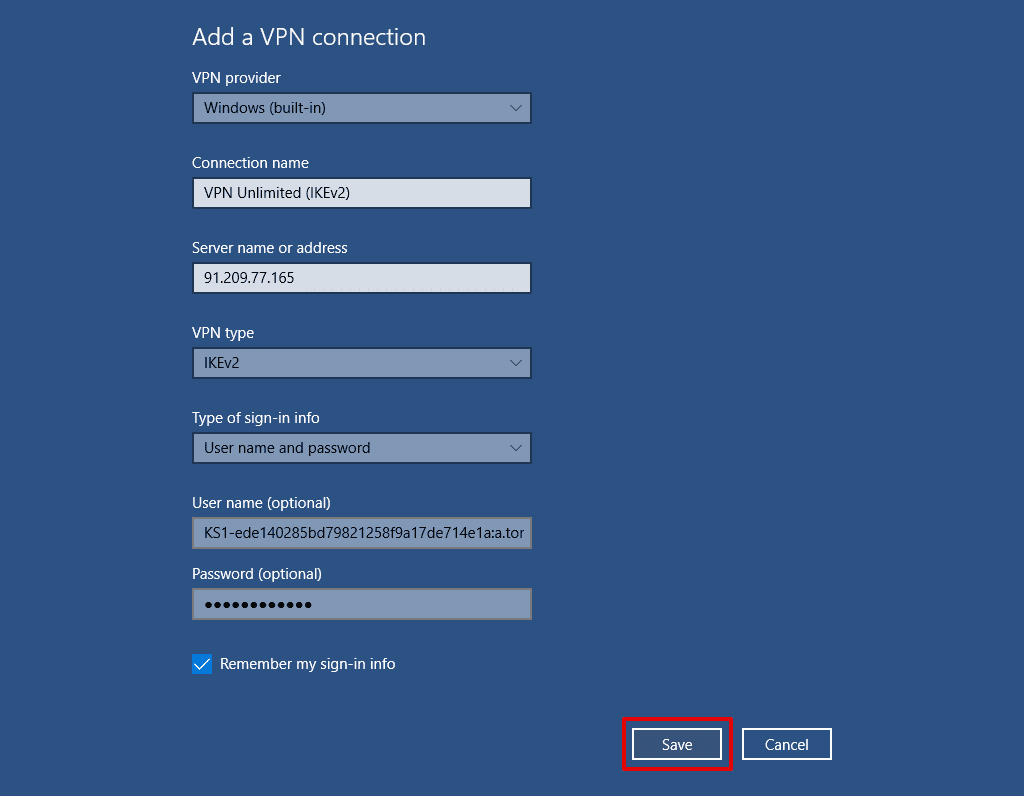
Task: Toggle the Remember my sign-in info checkbox
Action: click(201, 663)
